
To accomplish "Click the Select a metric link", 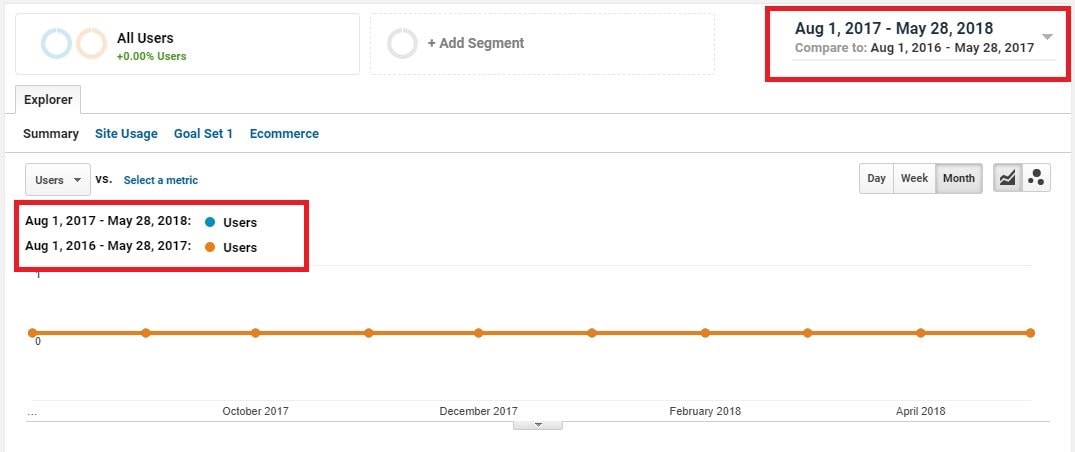I will (160, 180).
